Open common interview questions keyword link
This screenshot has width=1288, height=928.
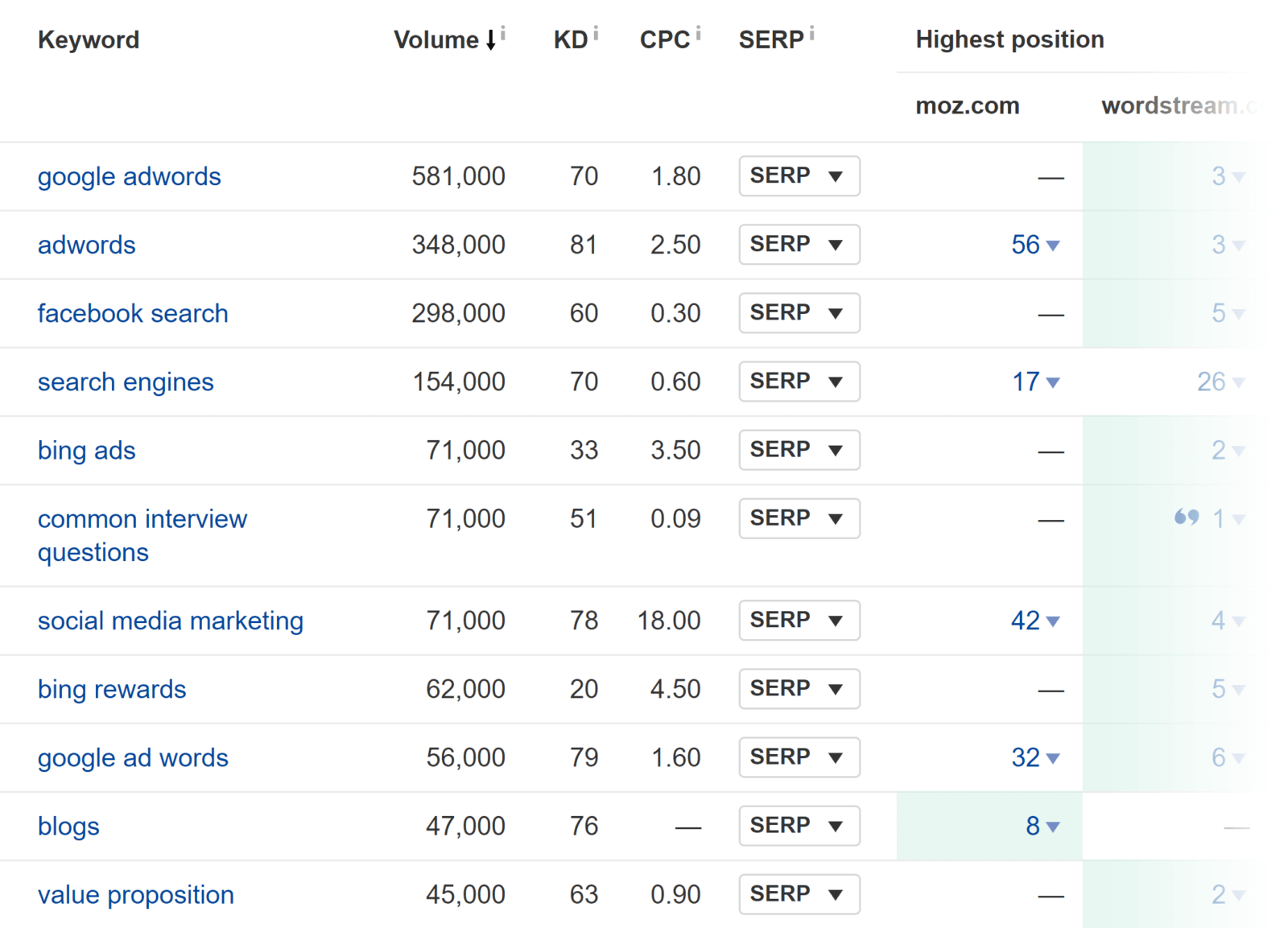click(x=142, y=535)
